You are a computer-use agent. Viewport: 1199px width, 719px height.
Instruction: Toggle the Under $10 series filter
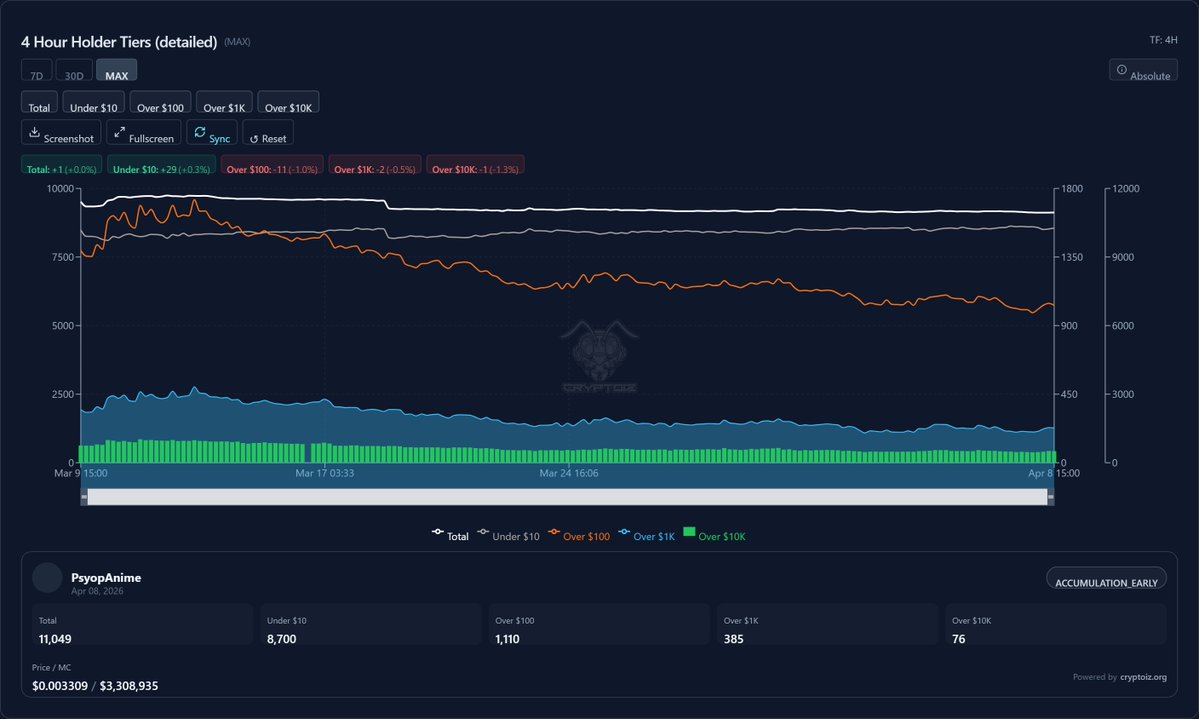point(94,107)
